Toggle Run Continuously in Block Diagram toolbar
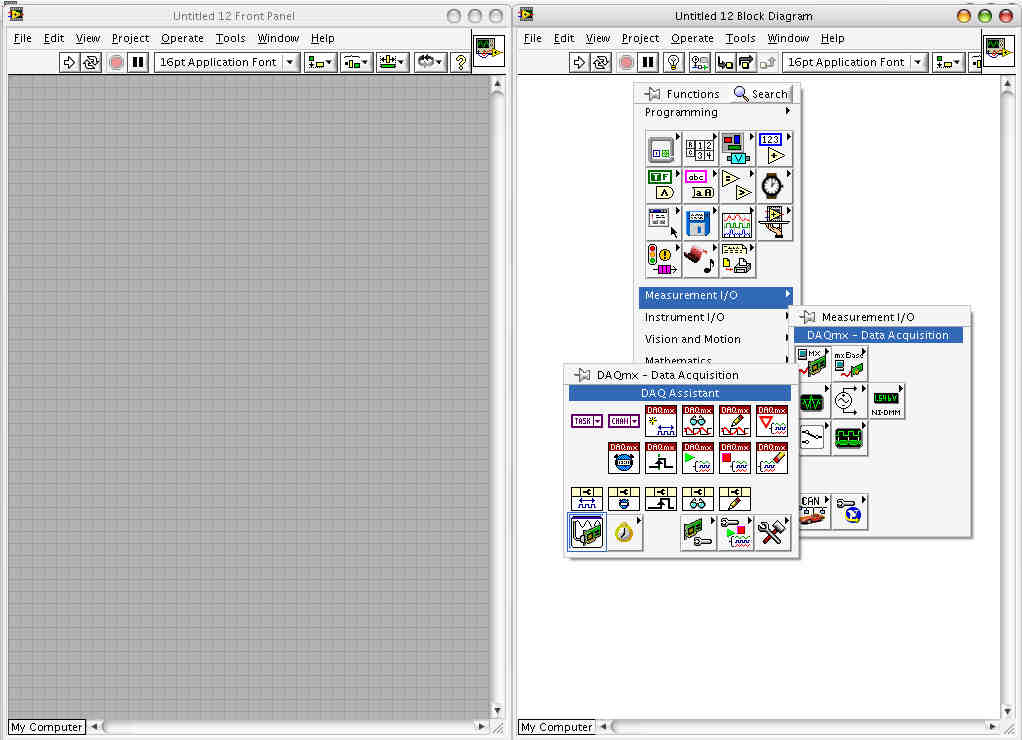 tap(602, 62)
